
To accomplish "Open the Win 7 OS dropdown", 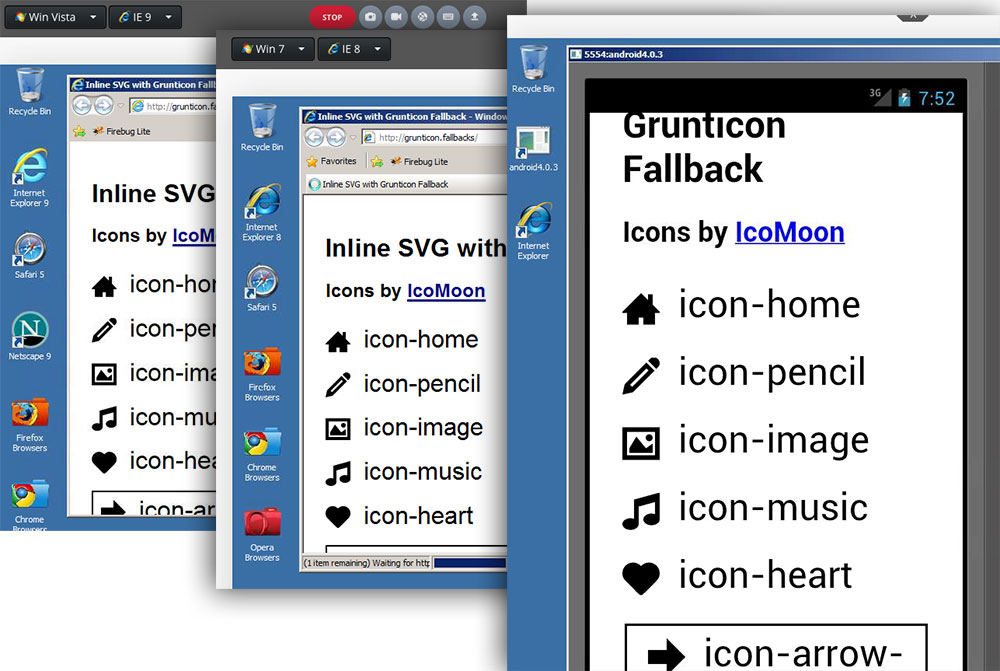I will 272,49.
